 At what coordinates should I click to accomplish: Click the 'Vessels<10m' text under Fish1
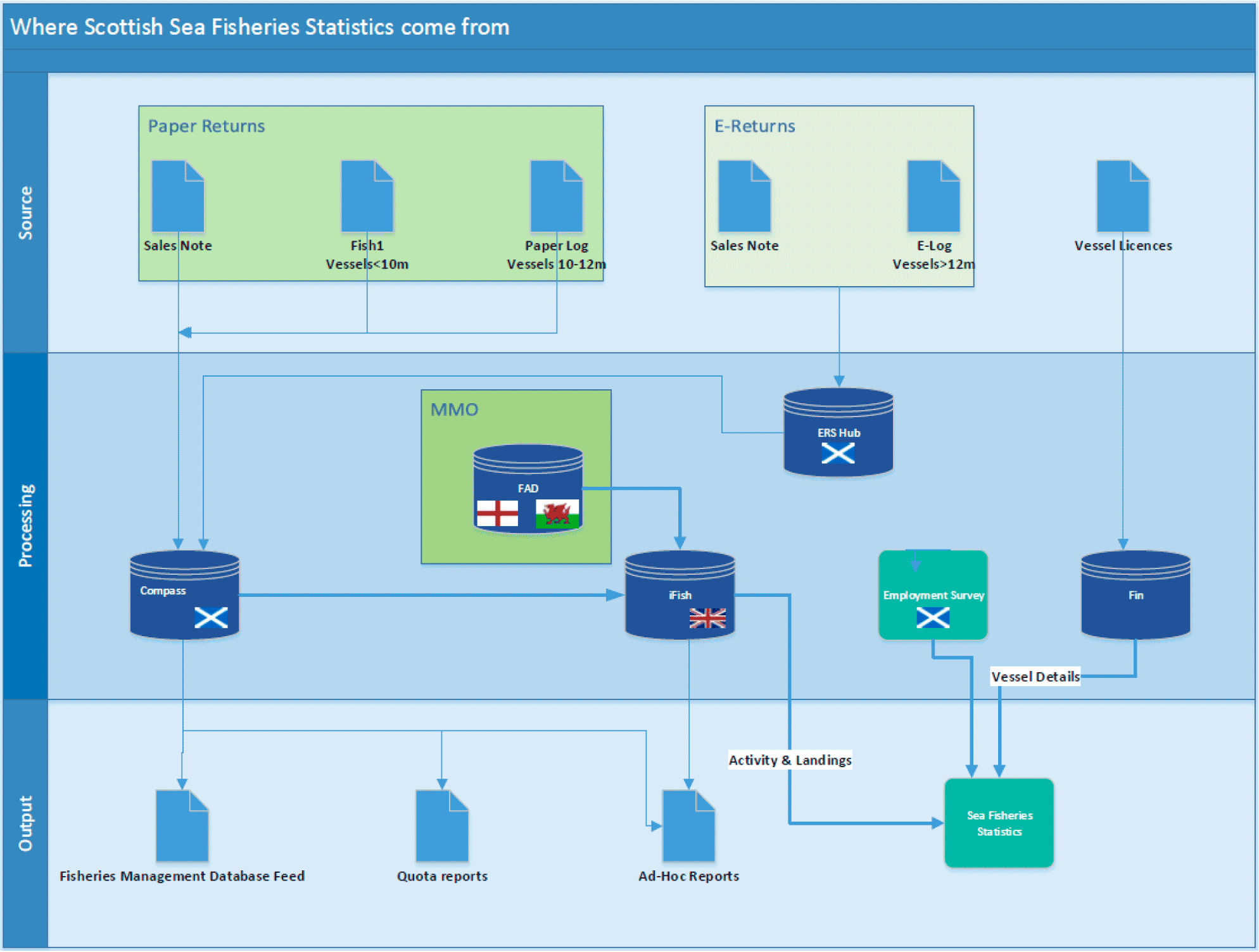(367, 264)
